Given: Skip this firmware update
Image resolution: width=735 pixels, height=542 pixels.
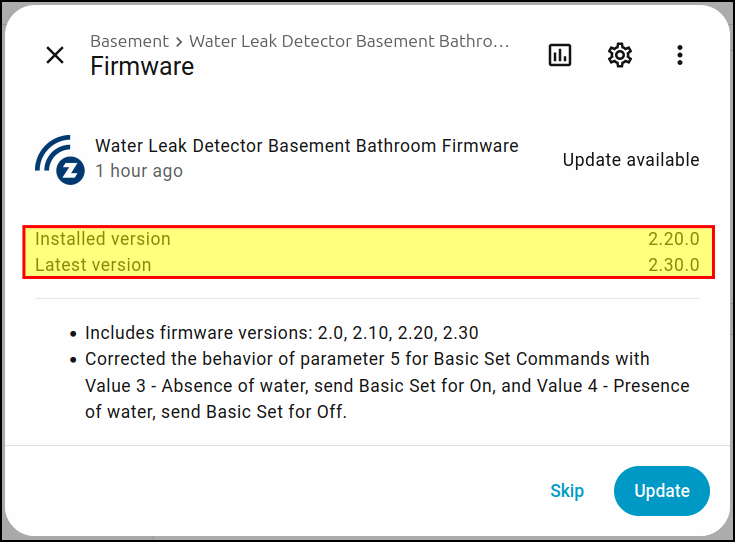Looking at the screenshot, I should click(x=567, y=491).
